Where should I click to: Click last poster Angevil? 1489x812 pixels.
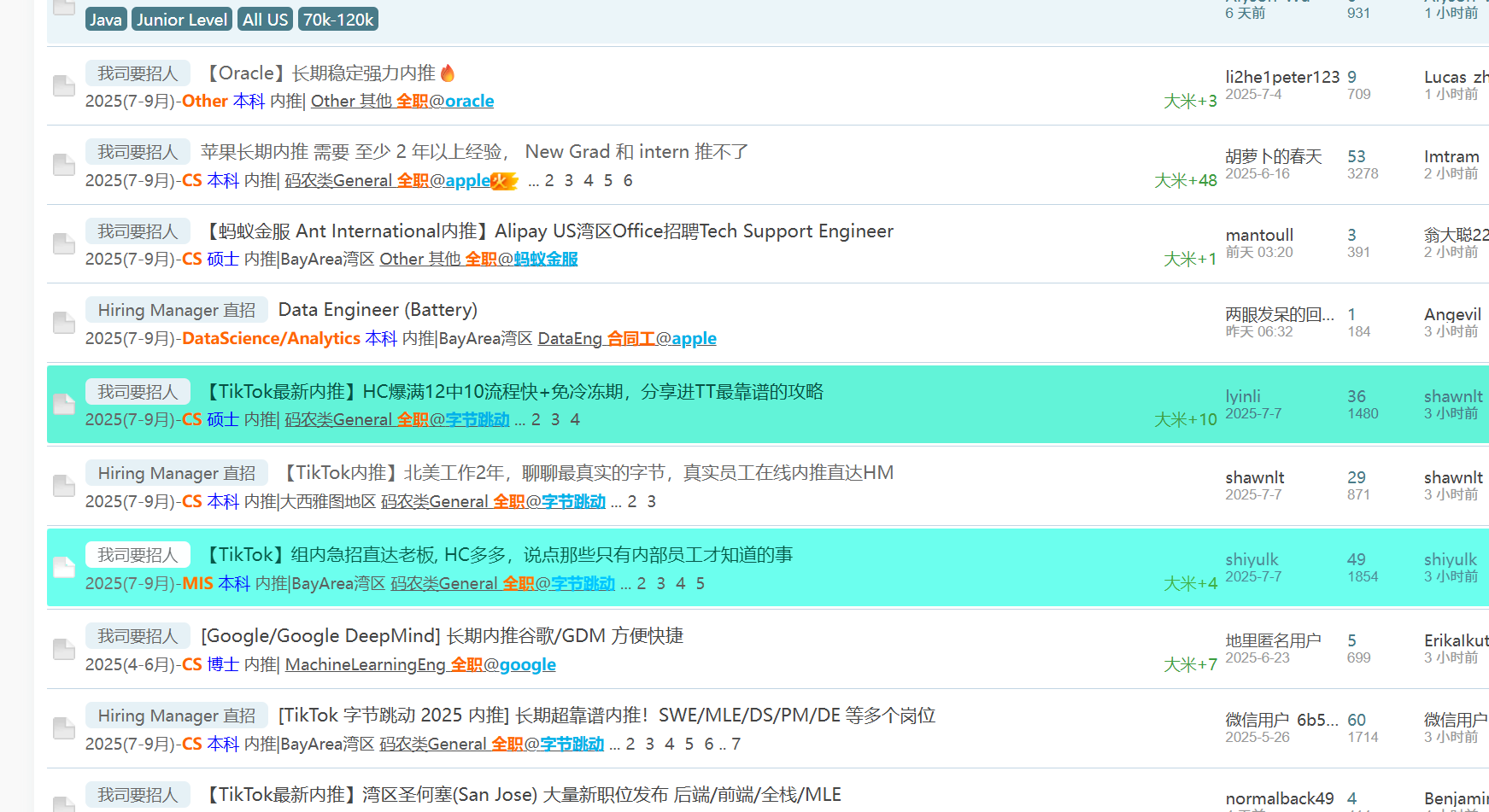pyautogui.click(x=1452, y=314)
